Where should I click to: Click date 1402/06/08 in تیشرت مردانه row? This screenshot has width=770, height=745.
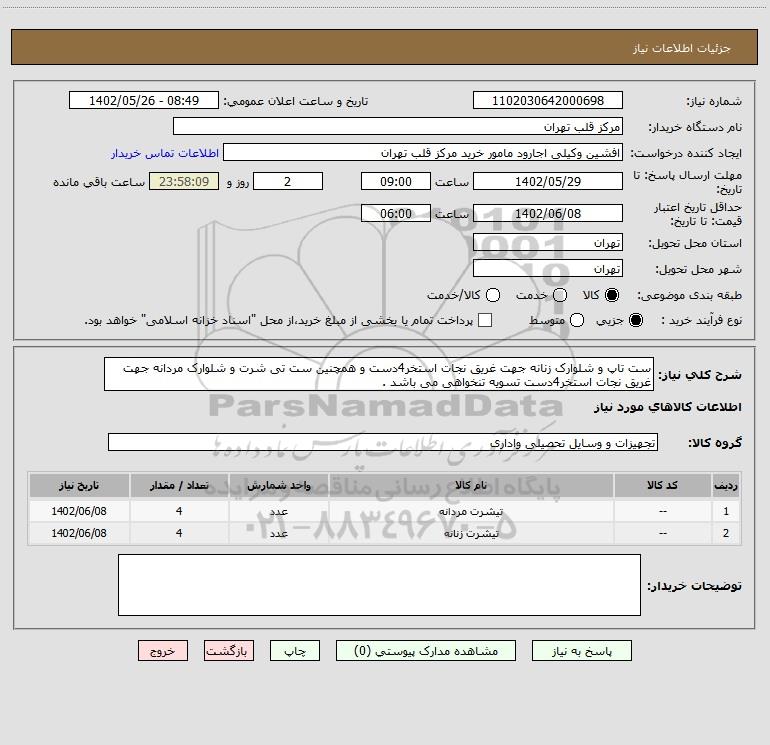[x=79, y=511]
